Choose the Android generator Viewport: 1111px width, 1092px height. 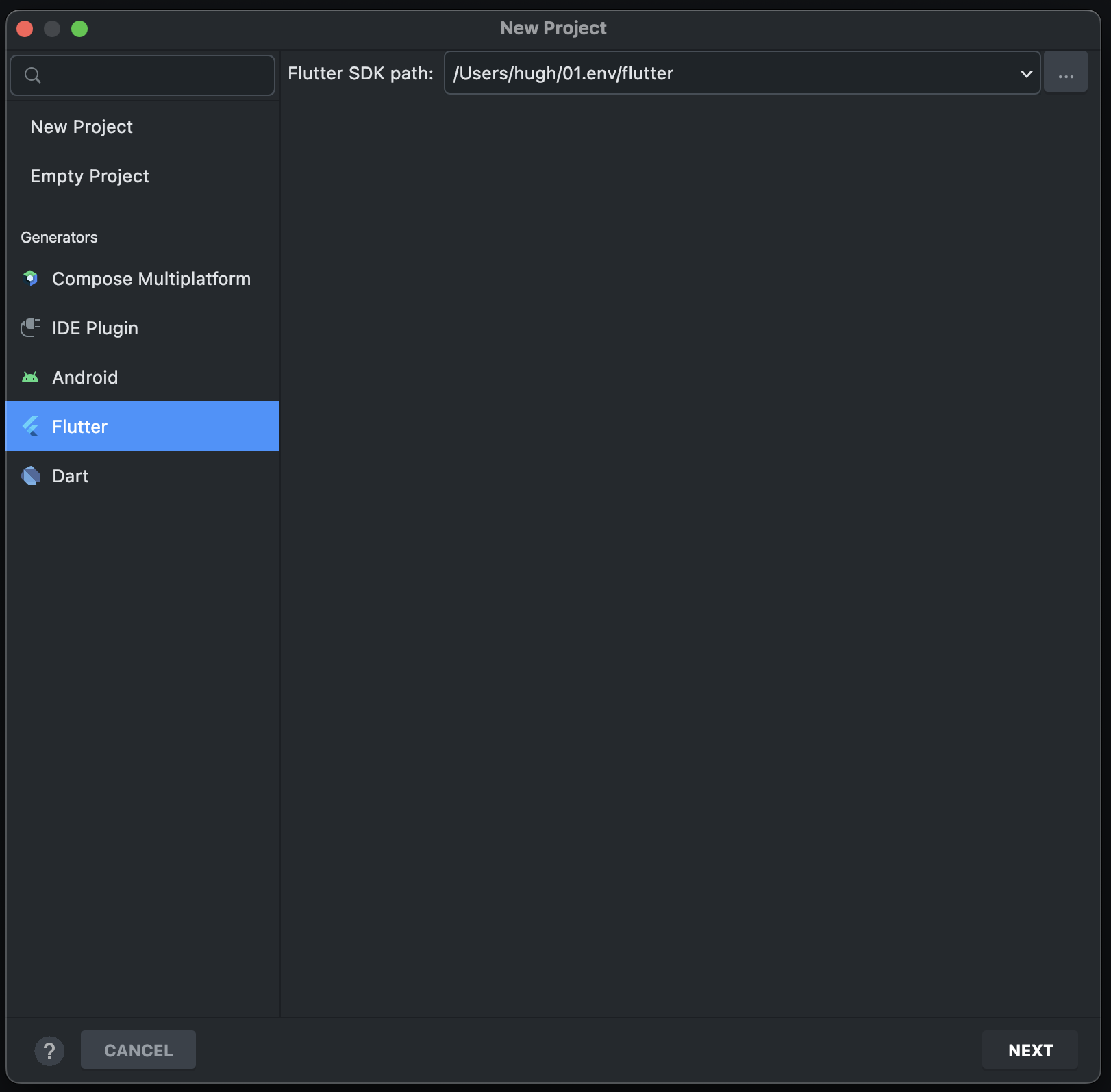pyautogui.click(x=142, y=377)
